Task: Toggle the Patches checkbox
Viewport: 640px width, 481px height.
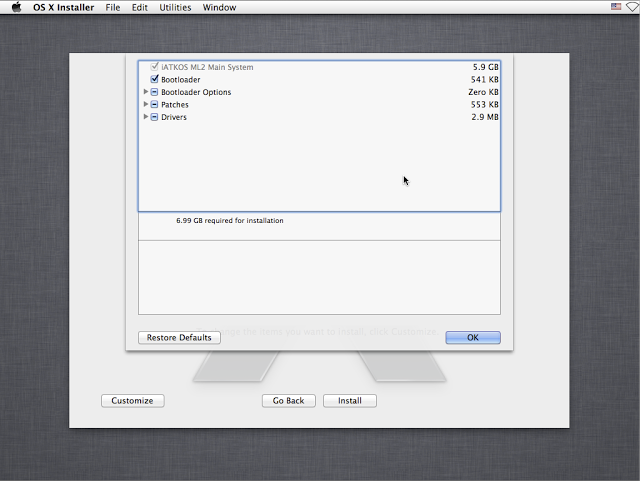Action: point(154,105)
